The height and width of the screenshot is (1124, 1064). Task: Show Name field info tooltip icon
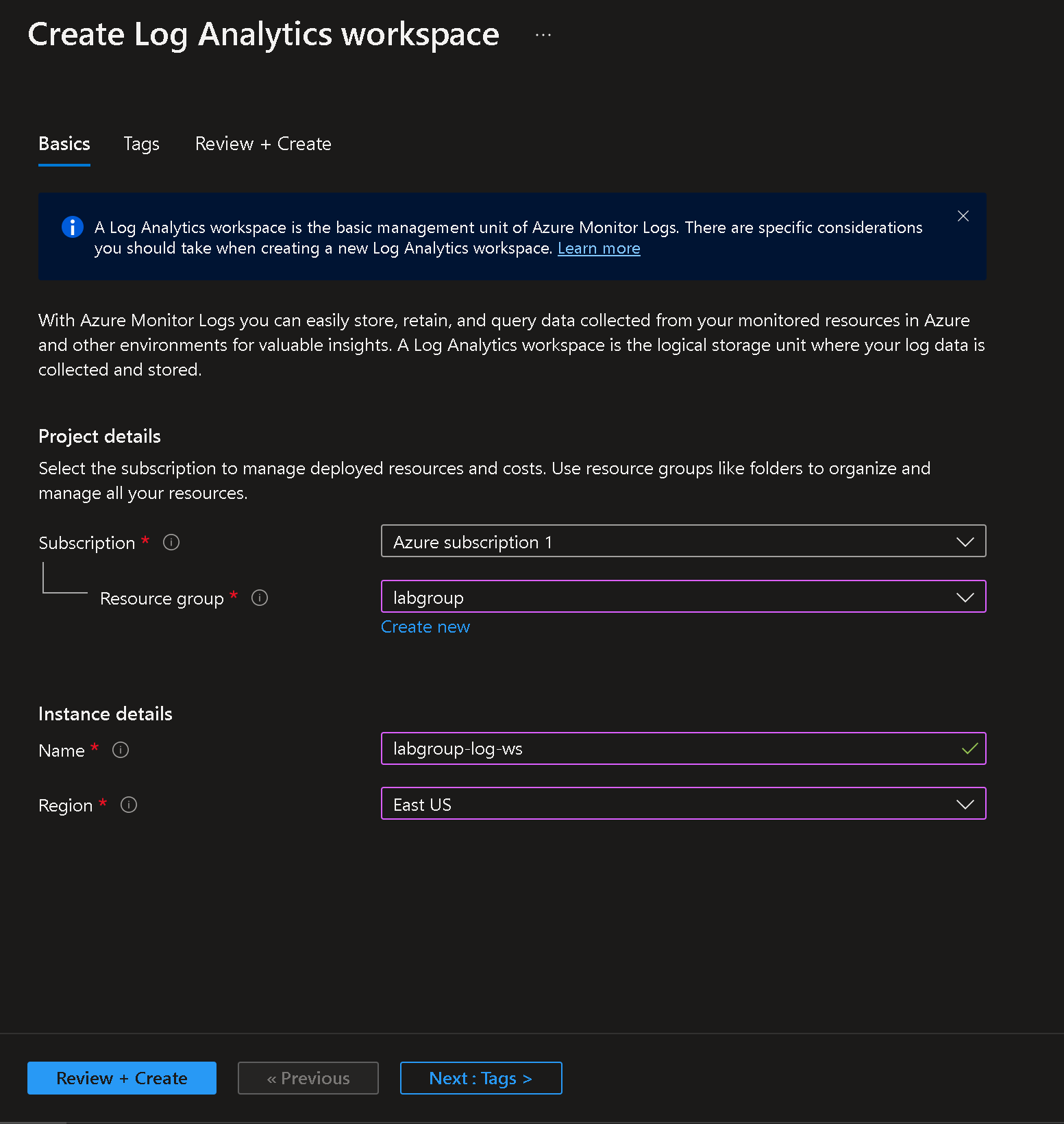(121, 750)
